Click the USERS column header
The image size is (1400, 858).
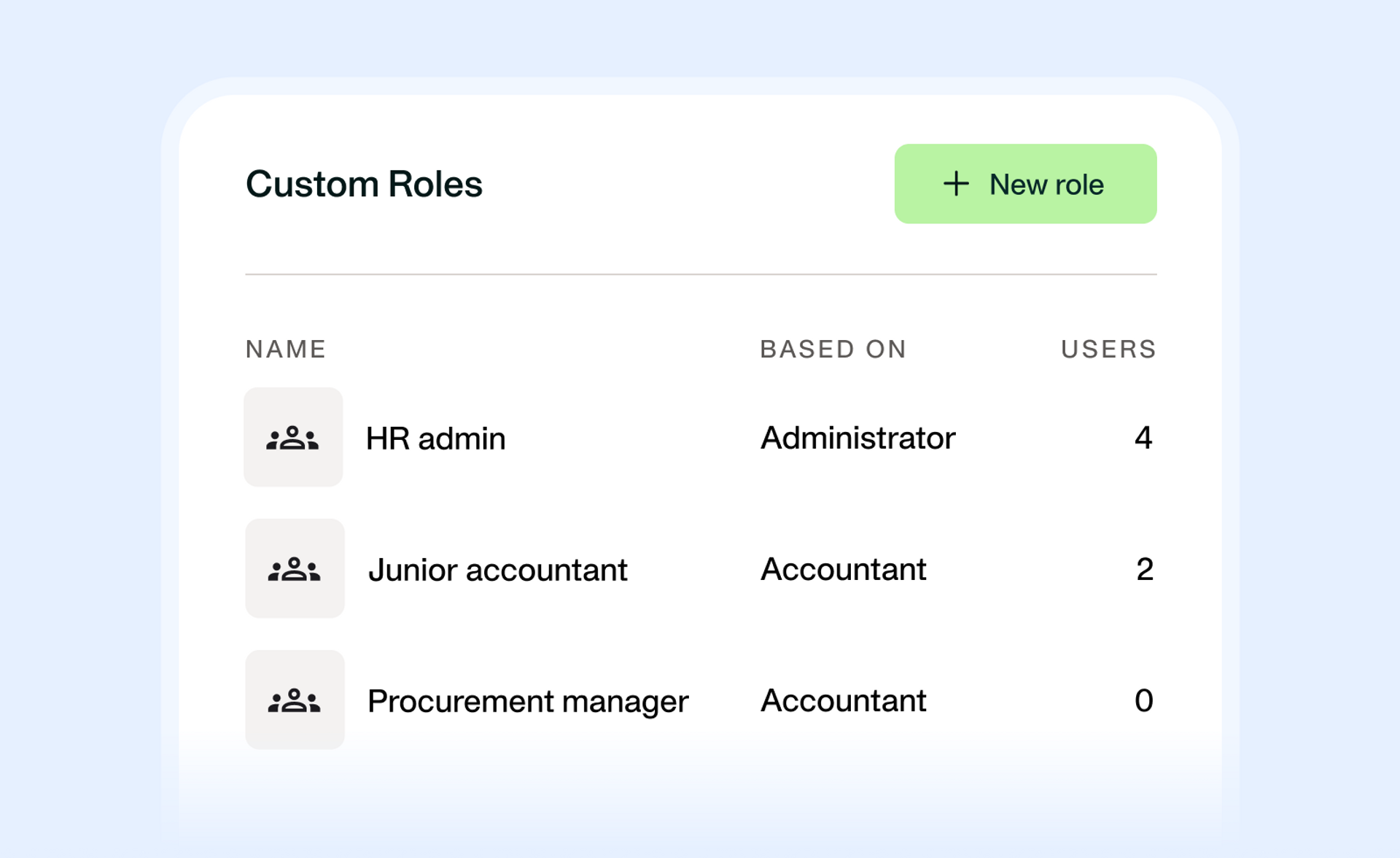[1108, 349]
